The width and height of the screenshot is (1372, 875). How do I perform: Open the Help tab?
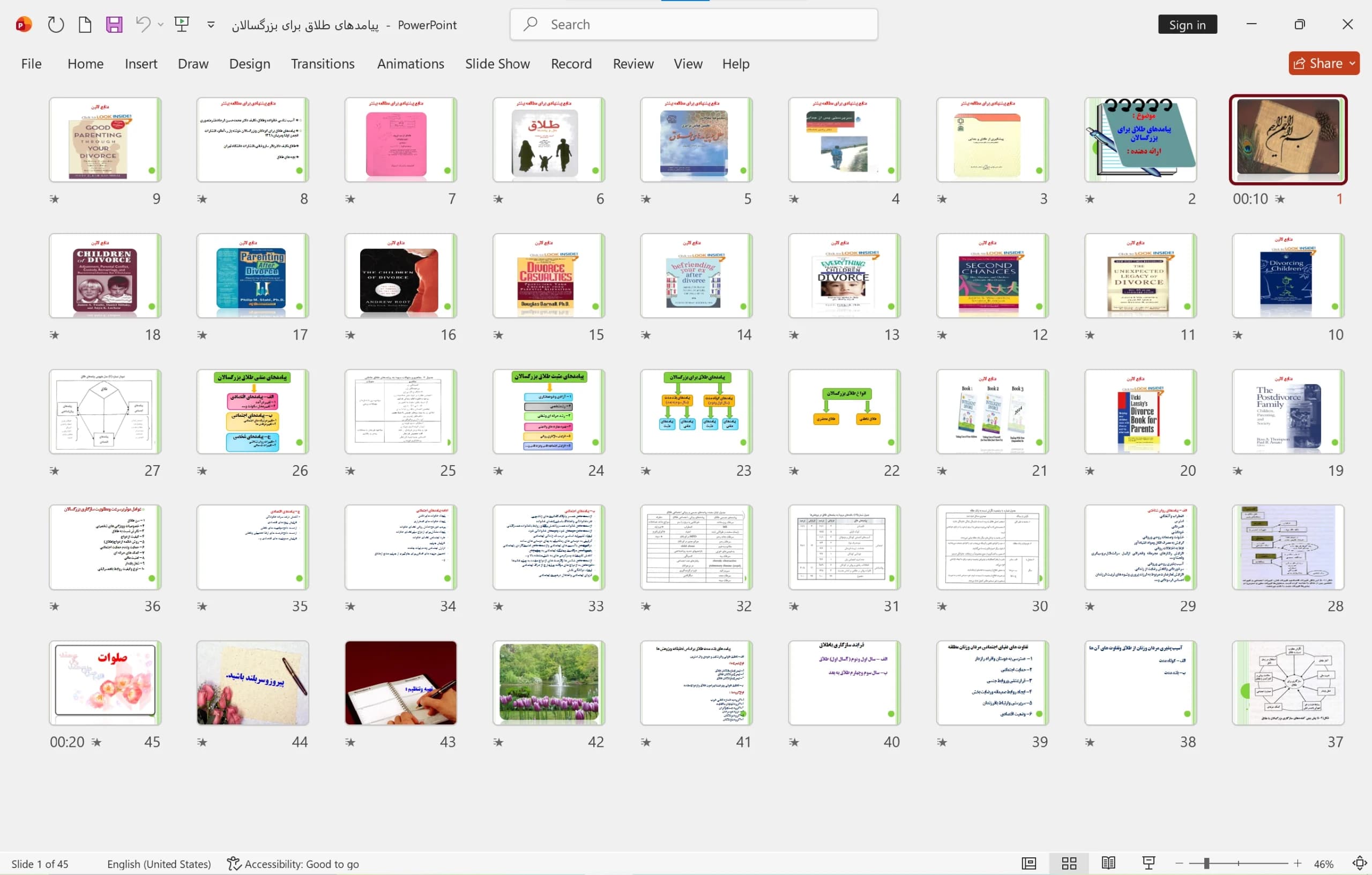[x=735, y=63]
